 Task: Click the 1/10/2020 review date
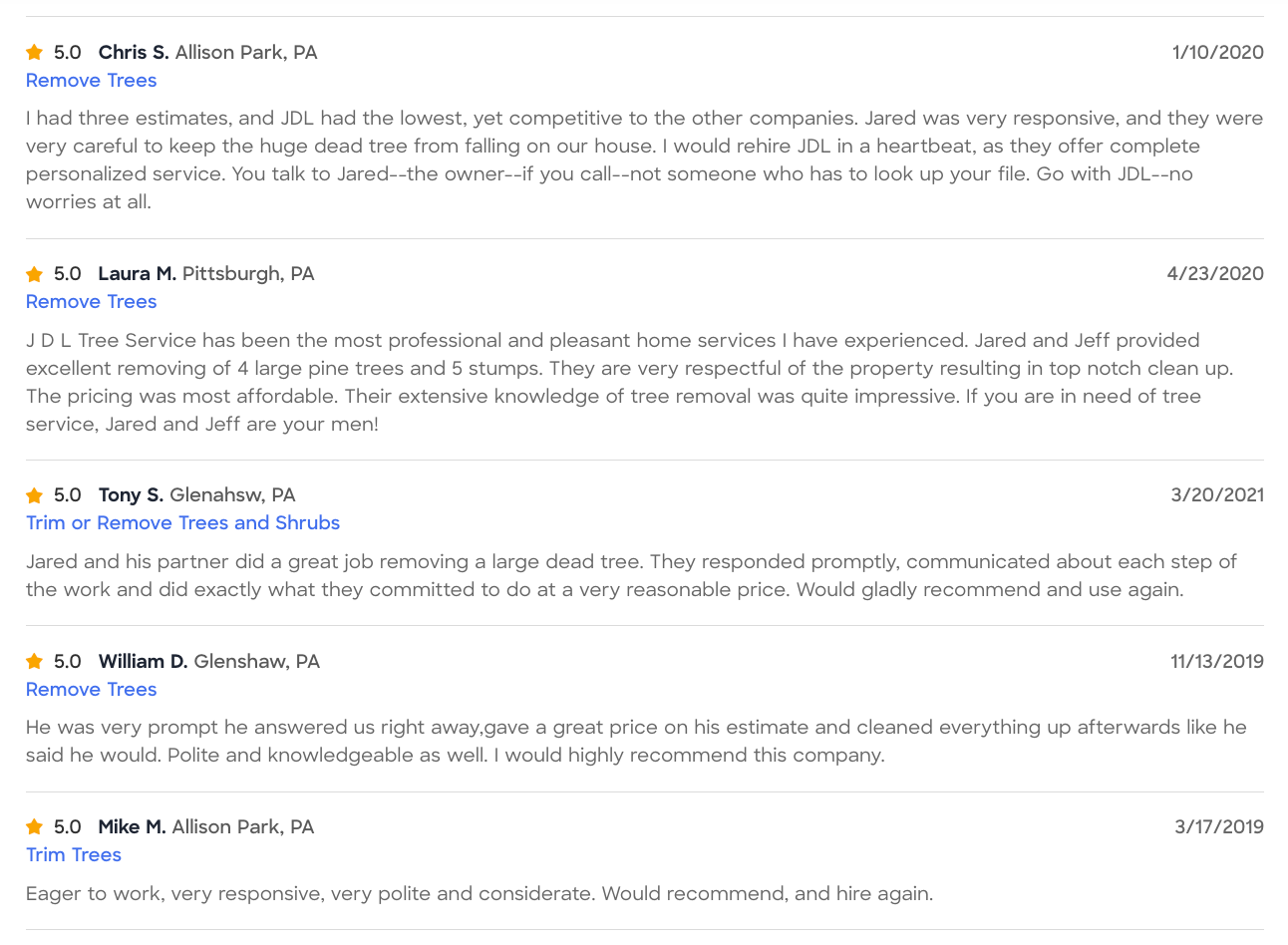[1218, 52]
